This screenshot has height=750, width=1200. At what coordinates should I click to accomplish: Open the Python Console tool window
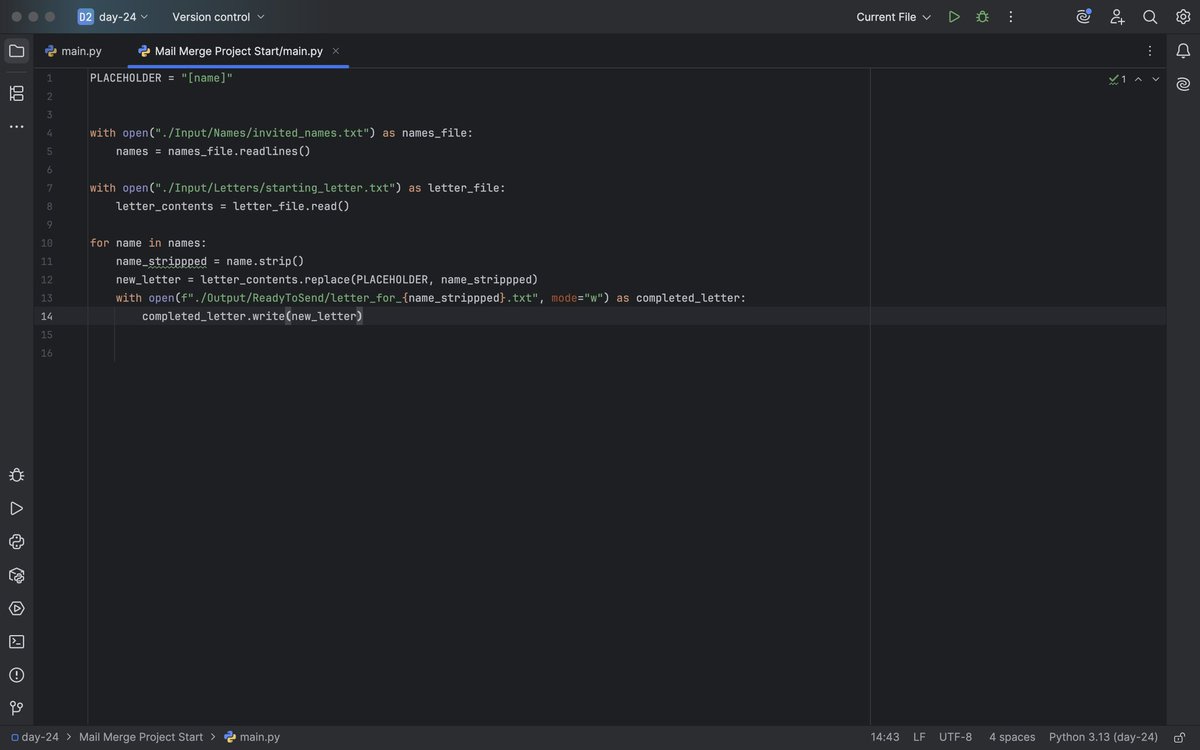click(x=16, y=541)
